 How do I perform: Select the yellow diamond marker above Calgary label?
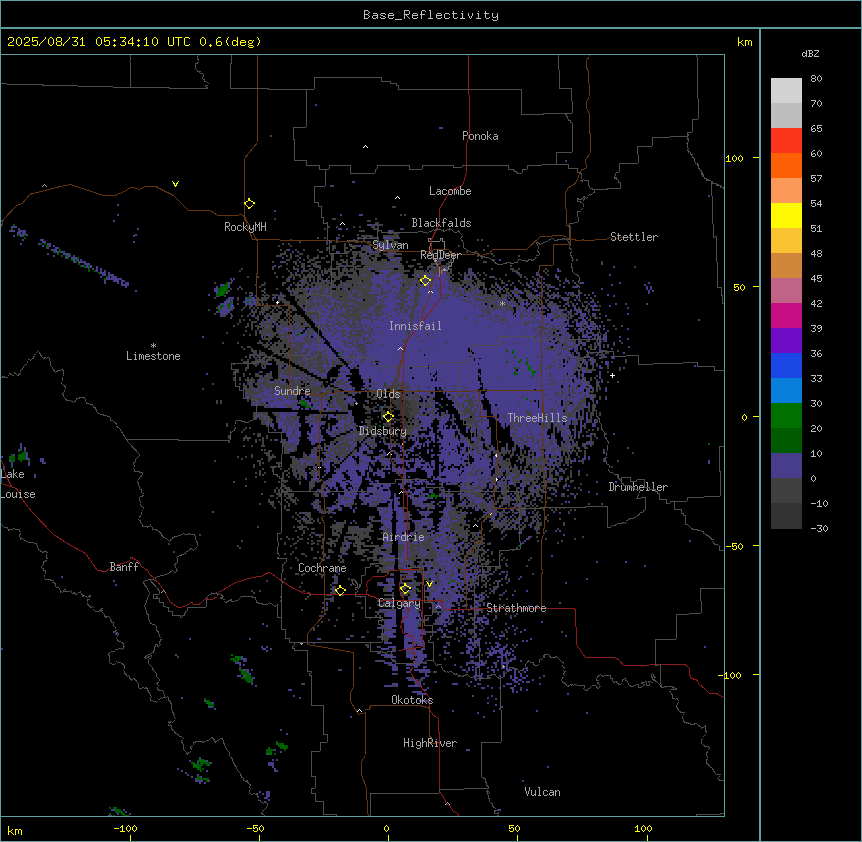click(x=405, y=589)
